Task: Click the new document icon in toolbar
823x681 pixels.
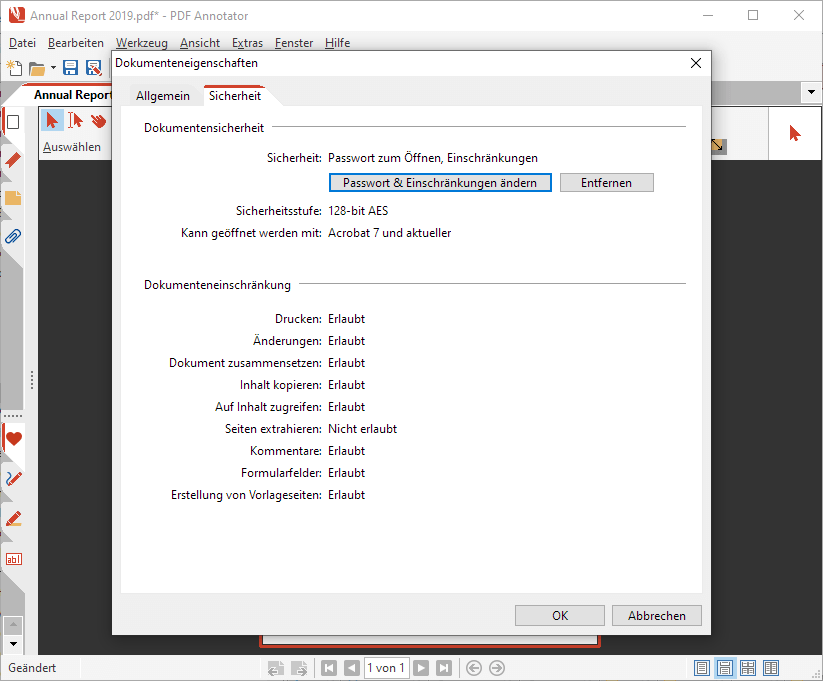Action: pyautogui.click(x=14, y=68)
